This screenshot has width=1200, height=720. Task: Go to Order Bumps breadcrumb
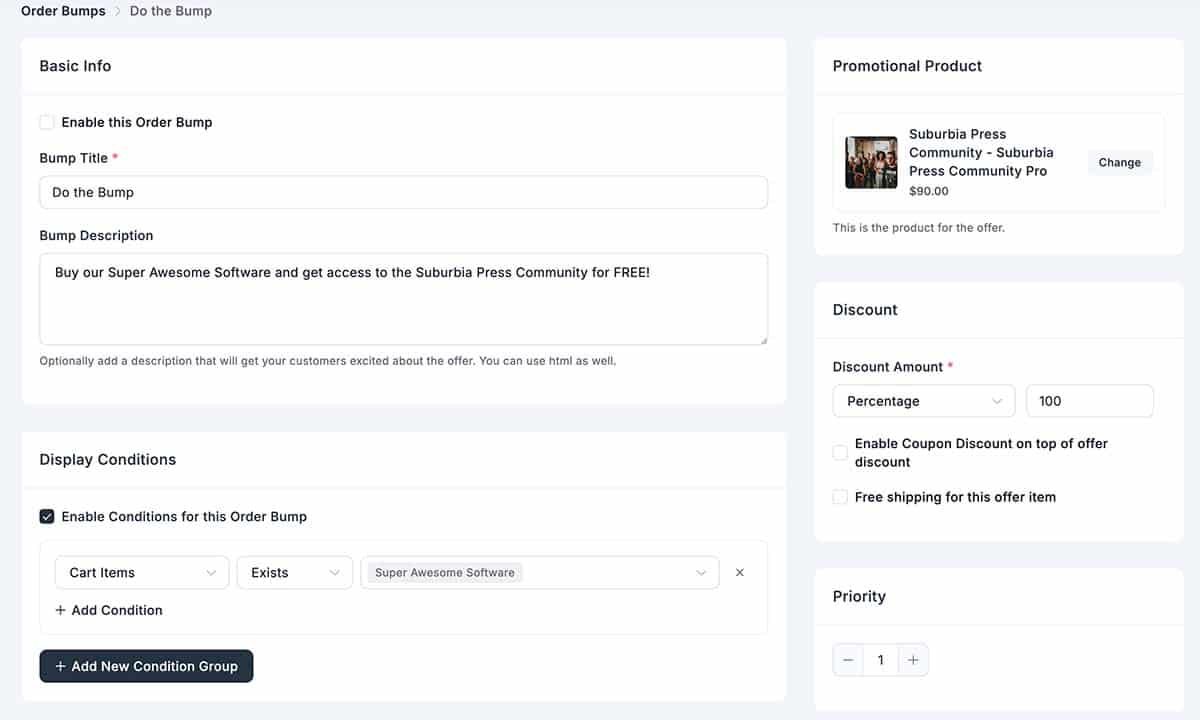point(63,11)
